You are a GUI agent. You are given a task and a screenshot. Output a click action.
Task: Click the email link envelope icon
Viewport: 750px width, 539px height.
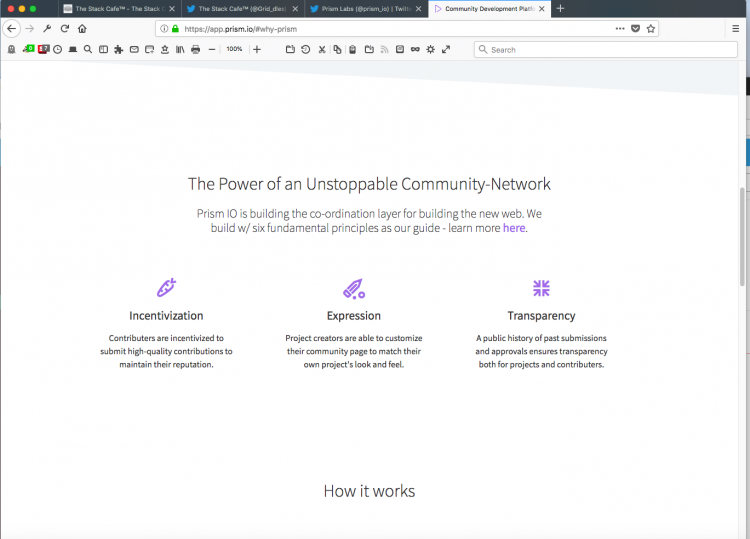(134, 49)
